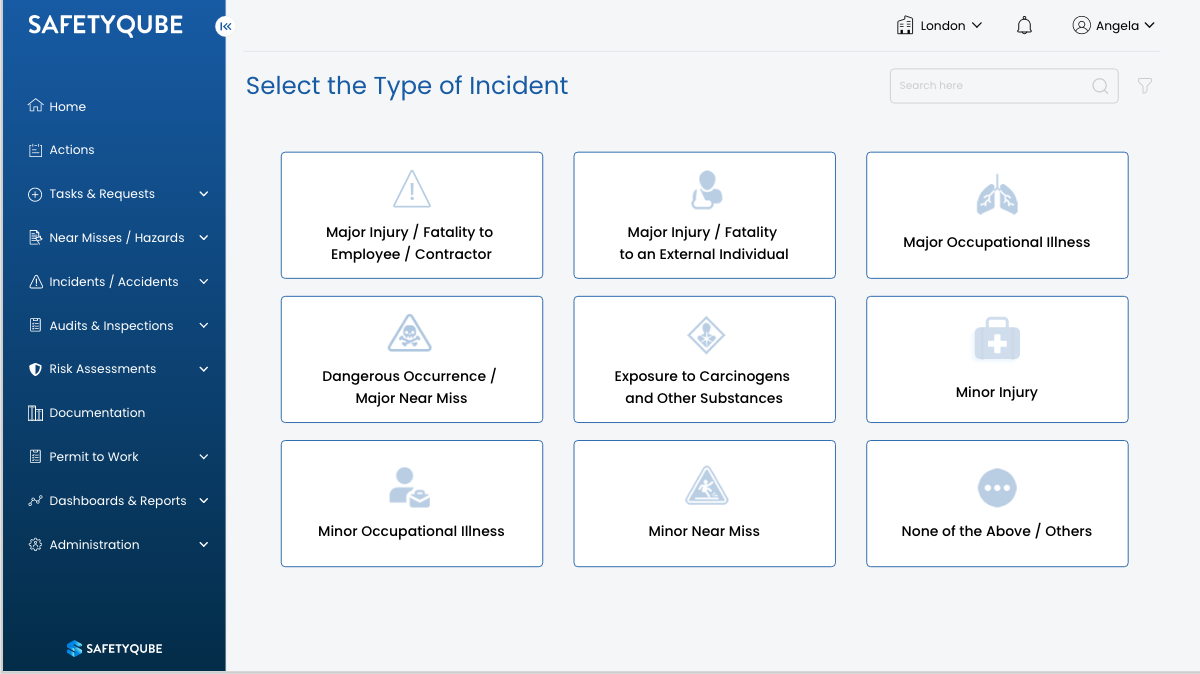Click the exclamation triangle incident icon
This screenshot has width=1200, height=674.
(x=411, y=188)
